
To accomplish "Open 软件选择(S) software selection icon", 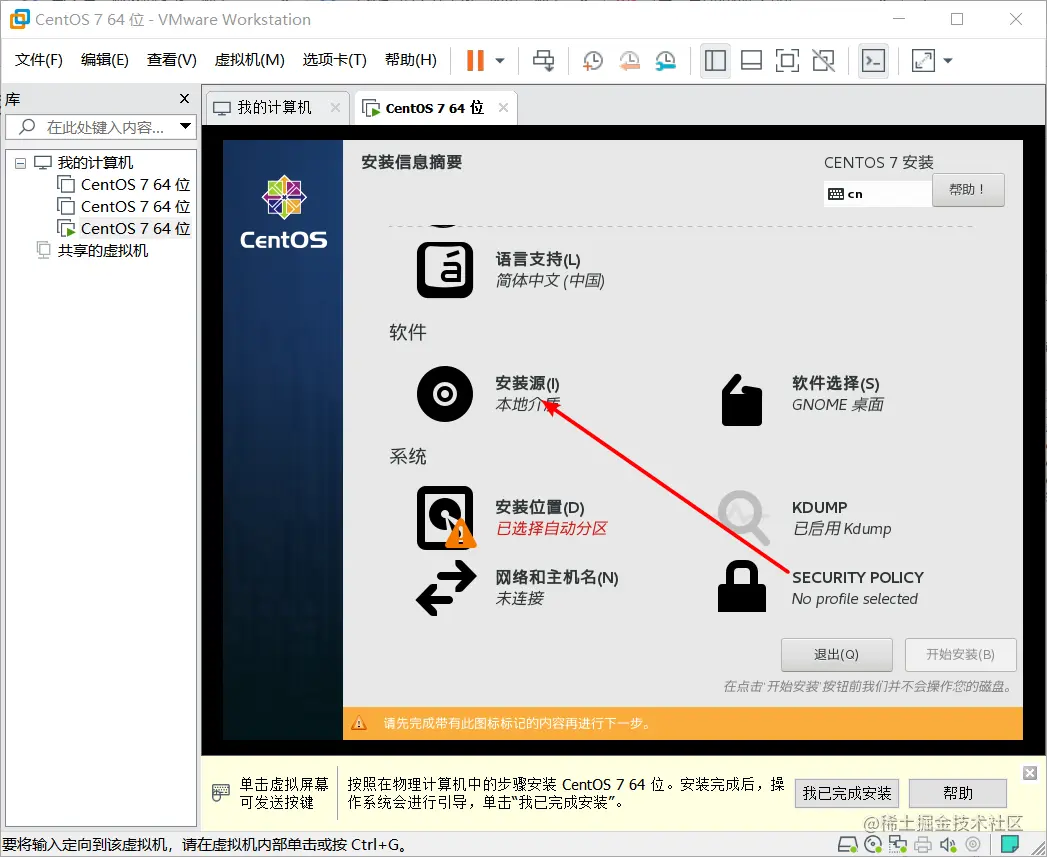I will click(742, 399).
